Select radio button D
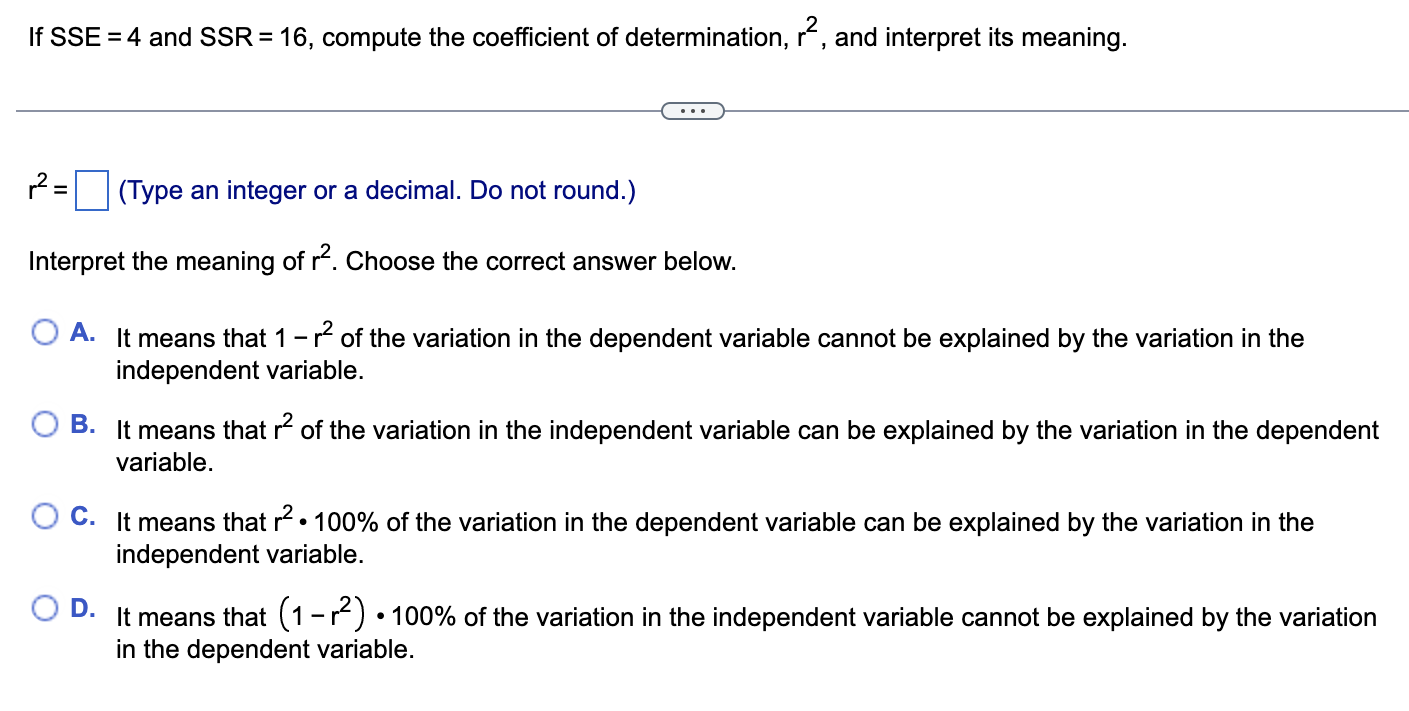 pos(44,606)
